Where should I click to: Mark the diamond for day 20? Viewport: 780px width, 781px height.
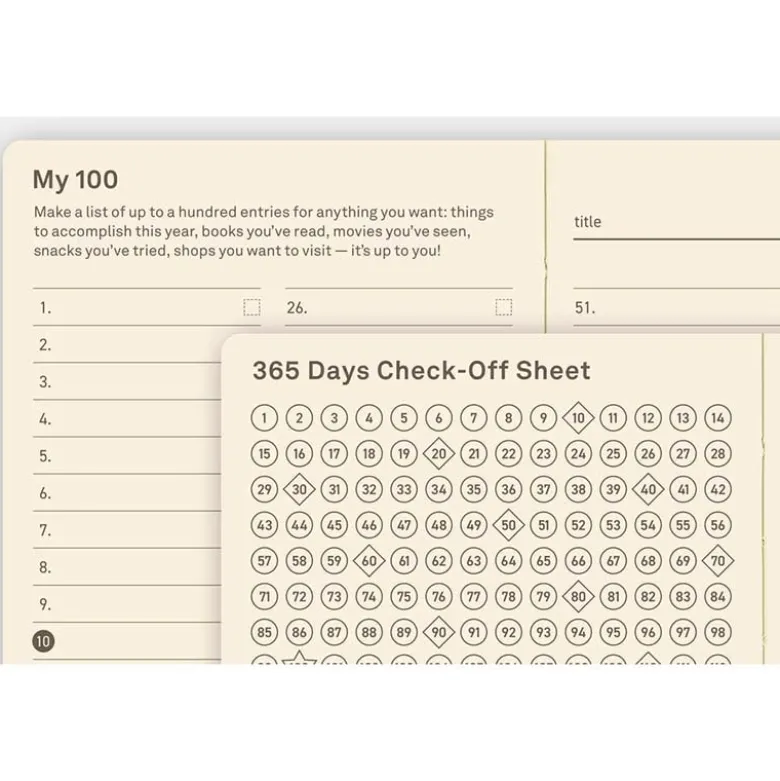(438, 453)
